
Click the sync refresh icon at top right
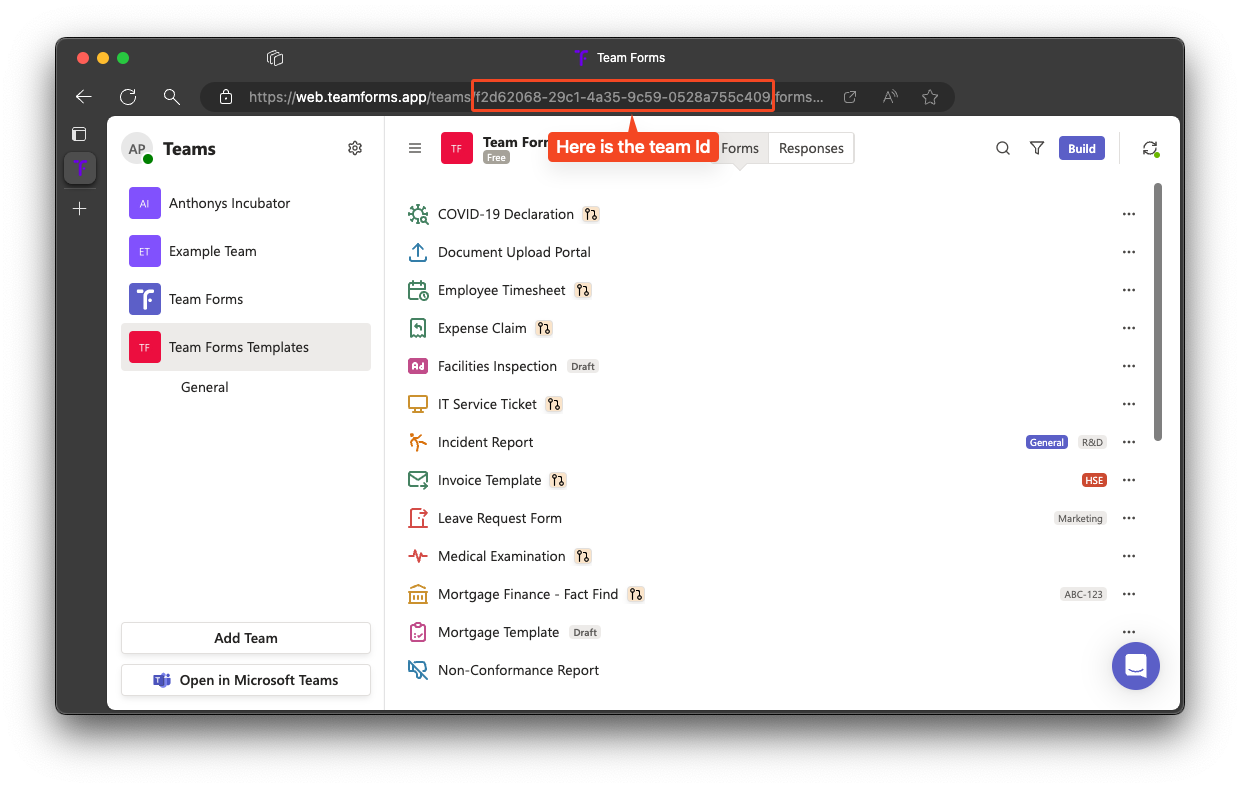(1150, 148)
